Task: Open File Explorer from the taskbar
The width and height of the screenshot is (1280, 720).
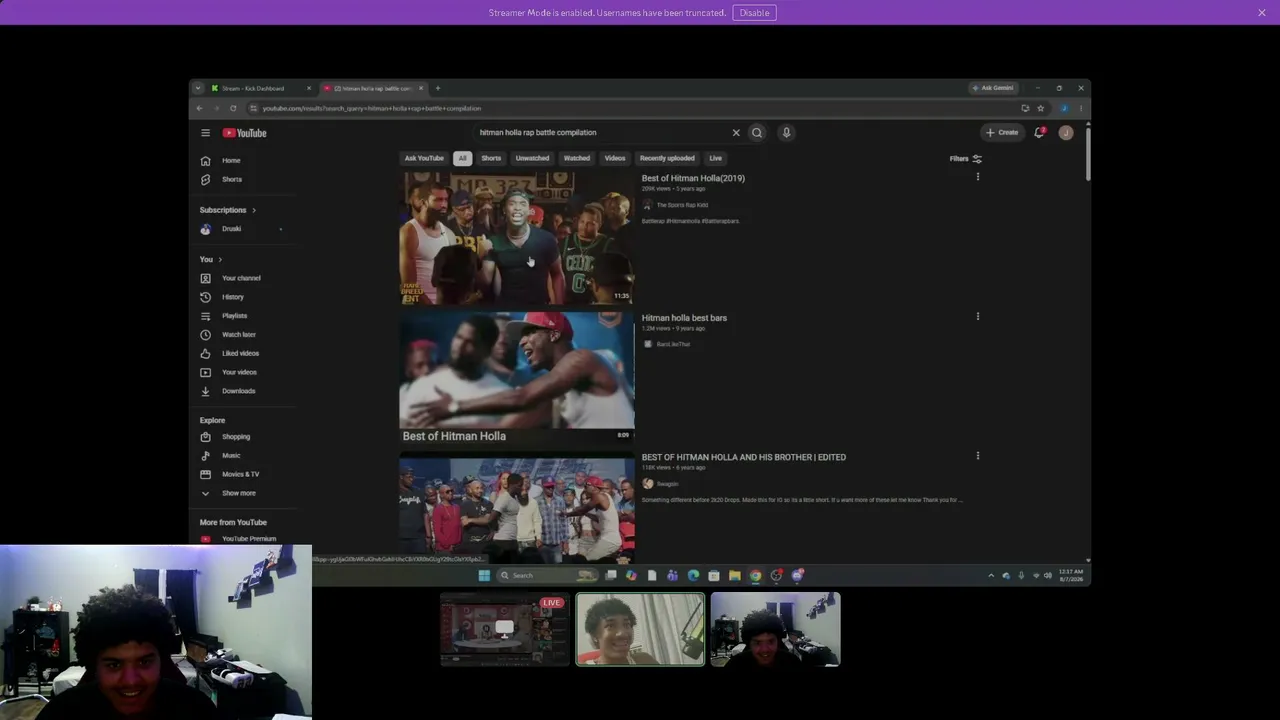Action: [x=734, y=576]
